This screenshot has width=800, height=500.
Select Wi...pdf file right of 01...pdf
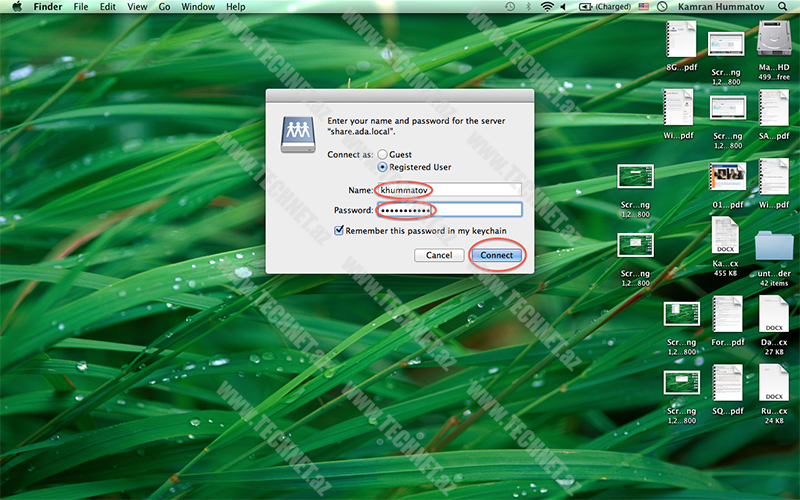(x=773, y=177)
